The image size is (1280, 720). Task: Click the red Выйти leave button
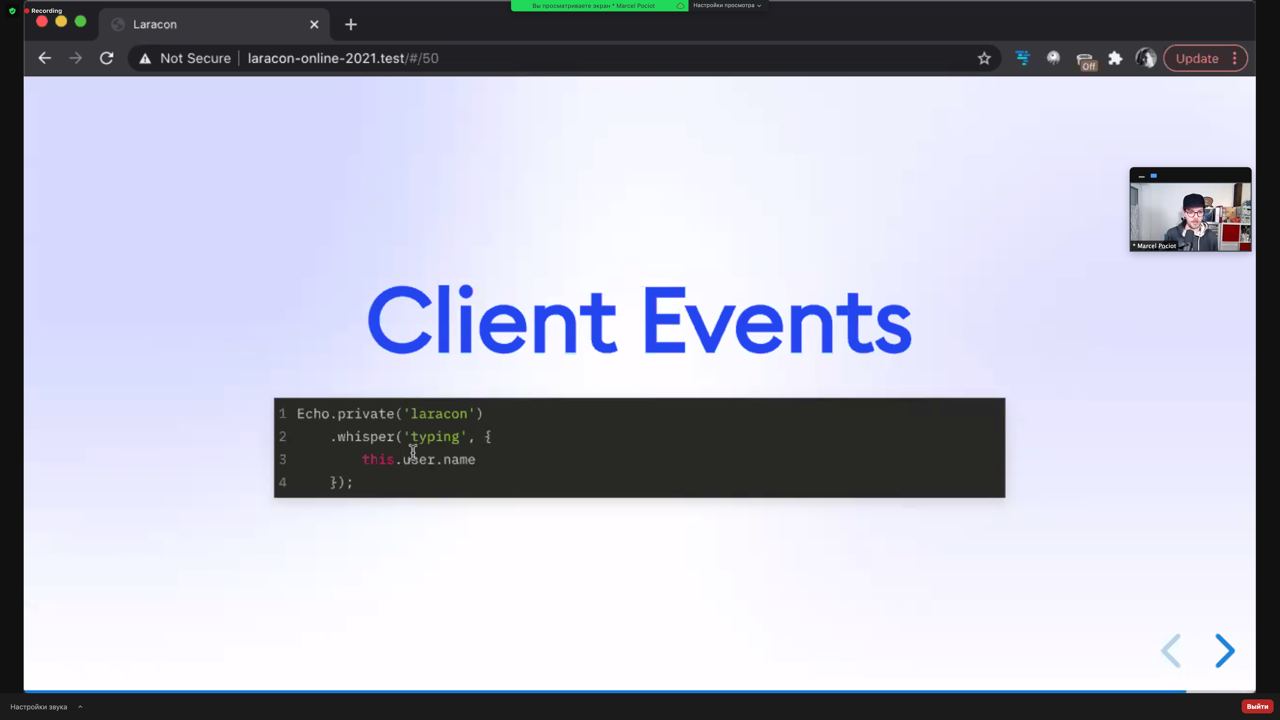pyautogui.click(x=1257, y=706)
